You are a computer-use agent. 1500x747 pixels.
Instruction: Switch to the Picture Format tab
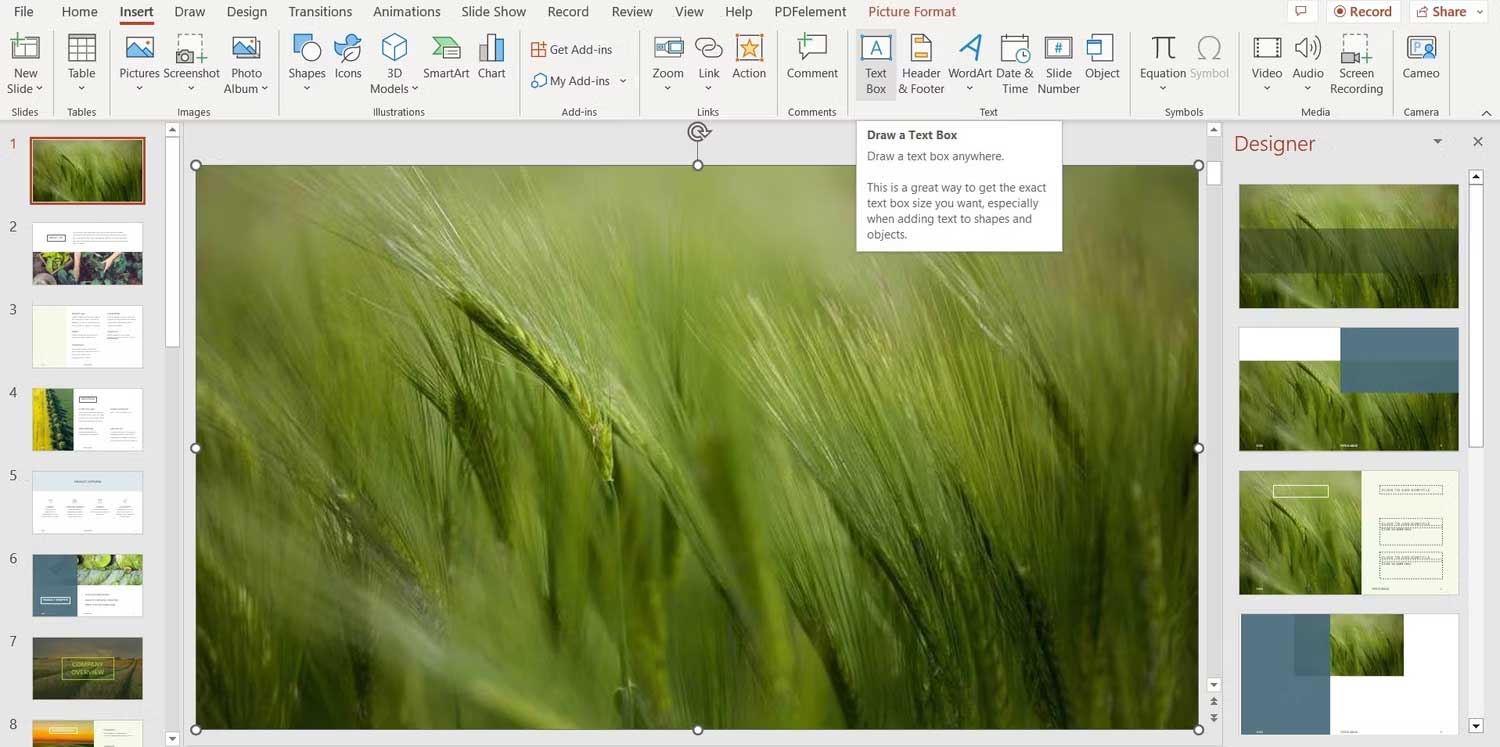911,11
